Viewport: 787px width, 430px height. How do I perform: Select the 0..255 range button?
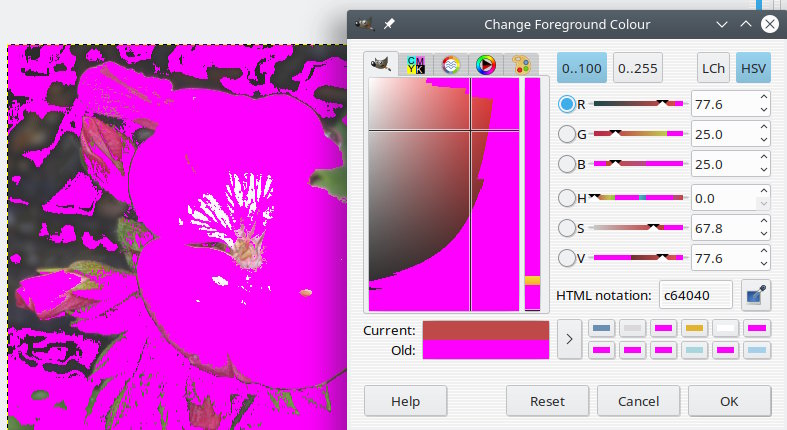click(637, 68)
